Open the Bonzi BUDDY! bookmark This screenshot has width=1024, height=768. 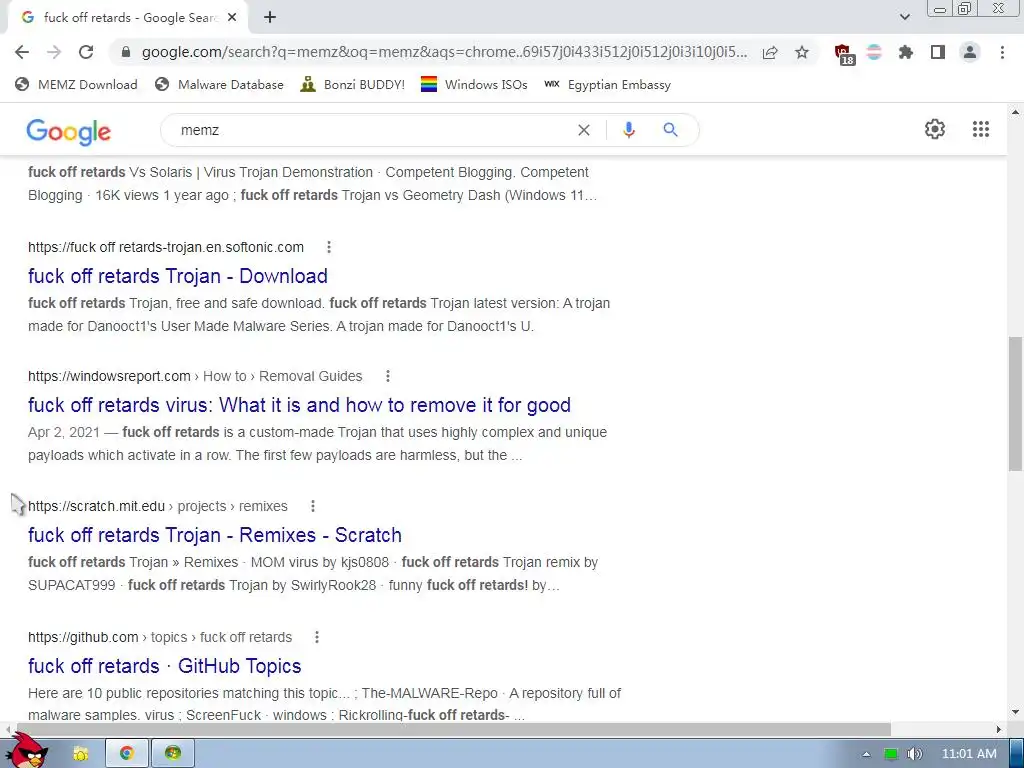[353, 85]
